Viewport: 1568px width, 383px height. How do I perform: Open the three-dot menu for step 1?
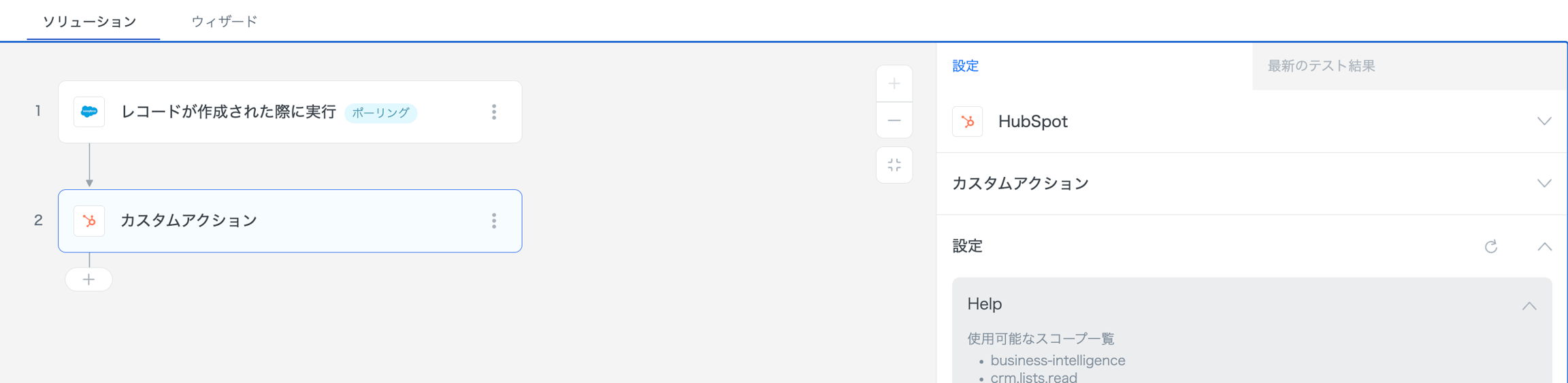494,112
